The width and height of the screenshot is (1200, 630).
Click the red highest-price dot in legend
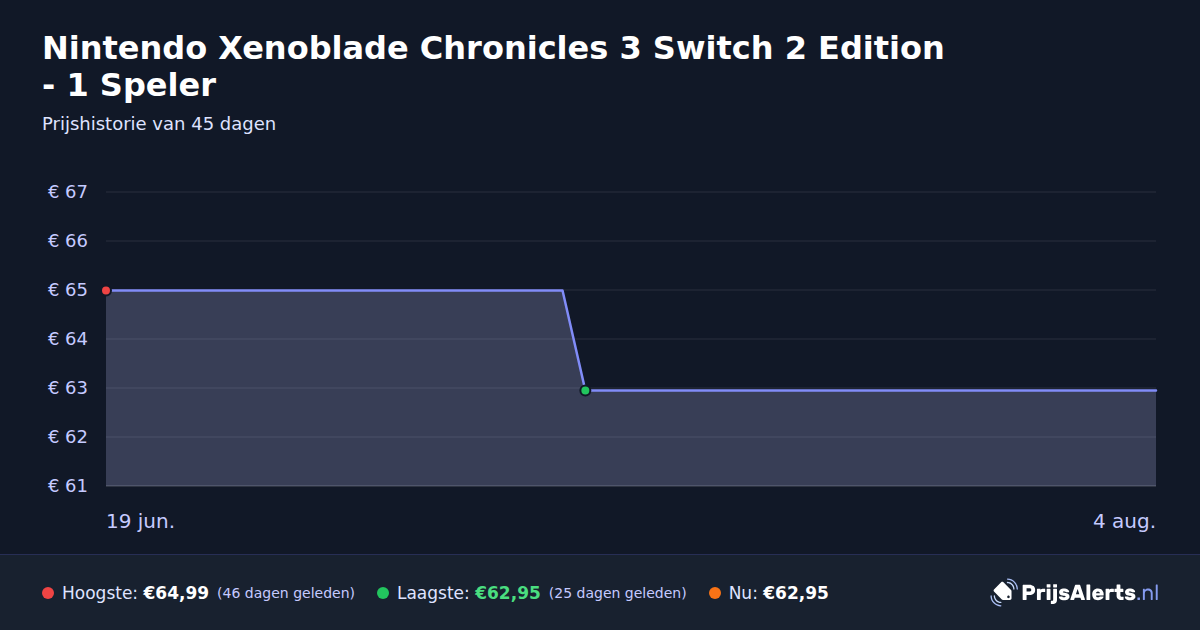[x=48, y=593]
